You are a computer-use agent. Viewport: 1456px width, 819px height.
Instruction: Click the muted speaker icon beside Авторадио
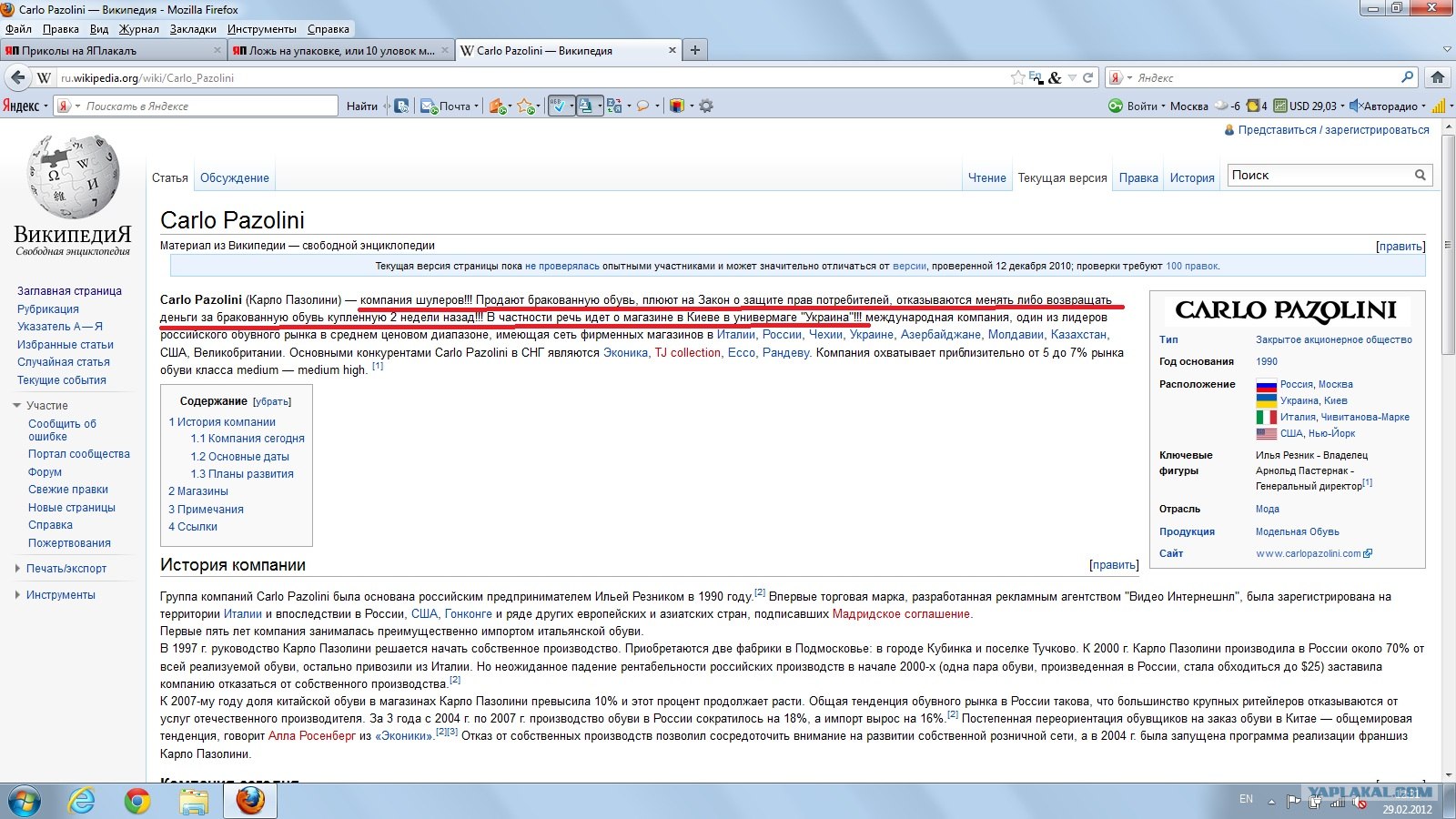click(x=1355, y=106)
